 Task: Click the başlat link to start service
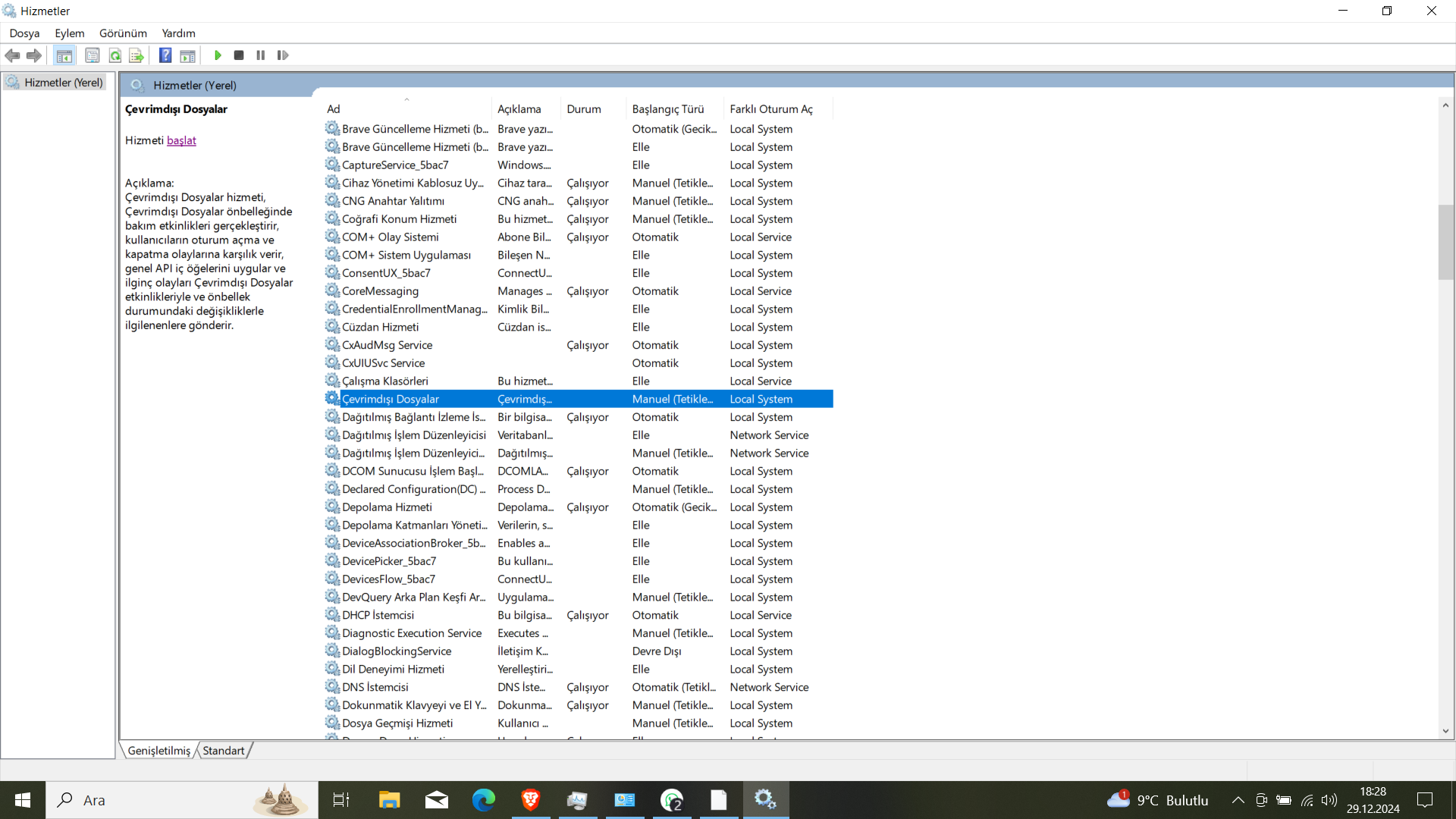tap(181, 140)
